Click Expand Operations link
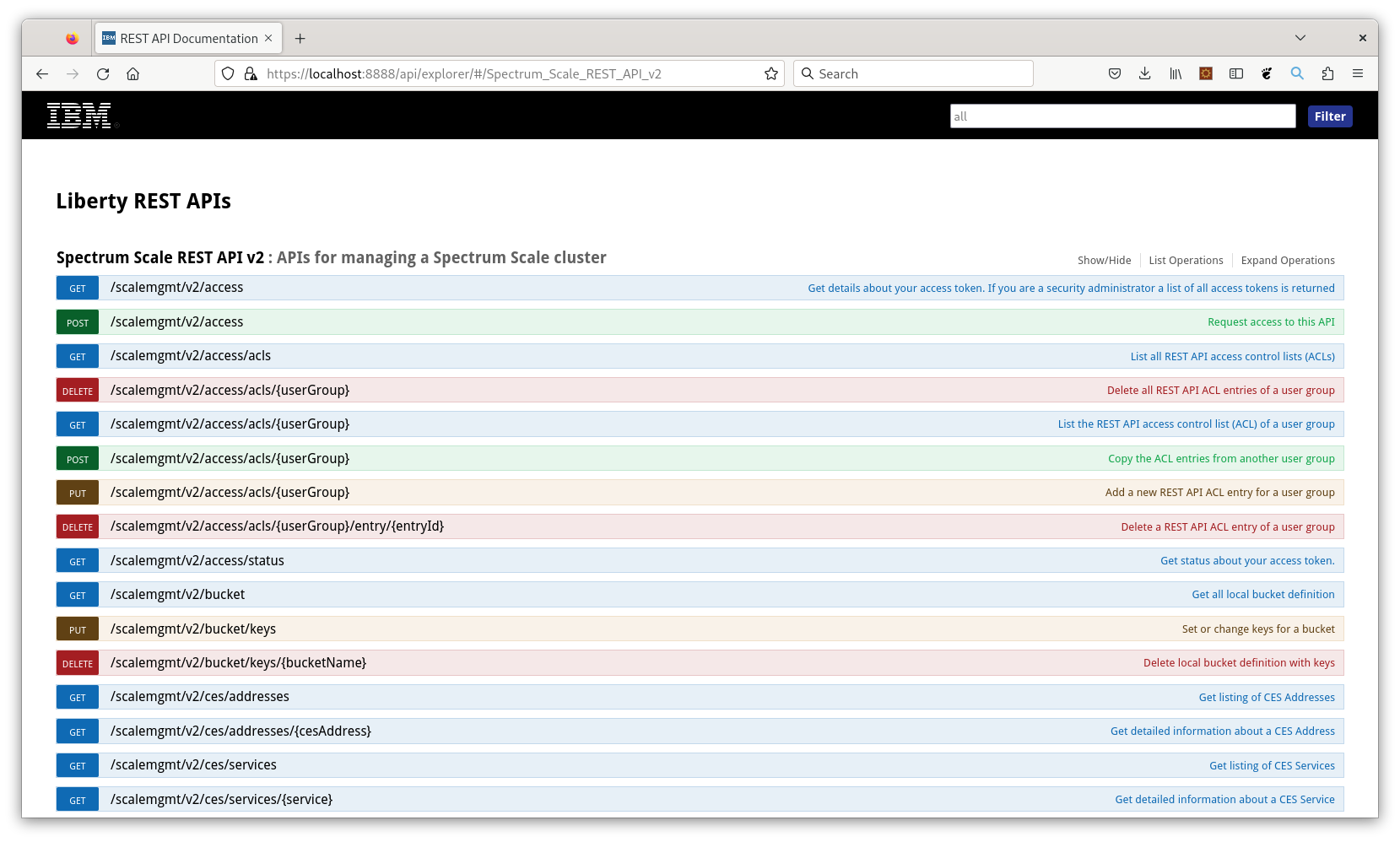The width and height of the screenshot is (1400, 842). point(1288,261)
